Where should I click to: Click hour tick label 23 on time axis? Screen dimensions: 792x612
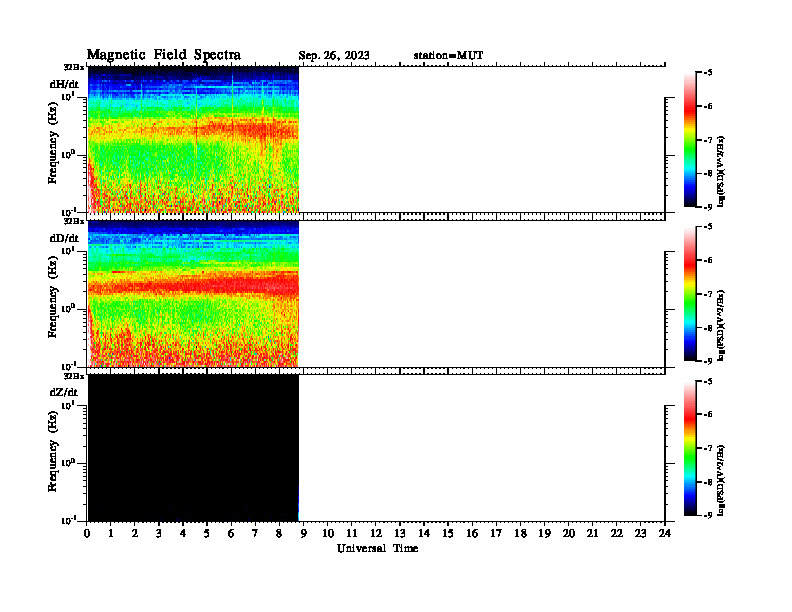coord(641,533)
